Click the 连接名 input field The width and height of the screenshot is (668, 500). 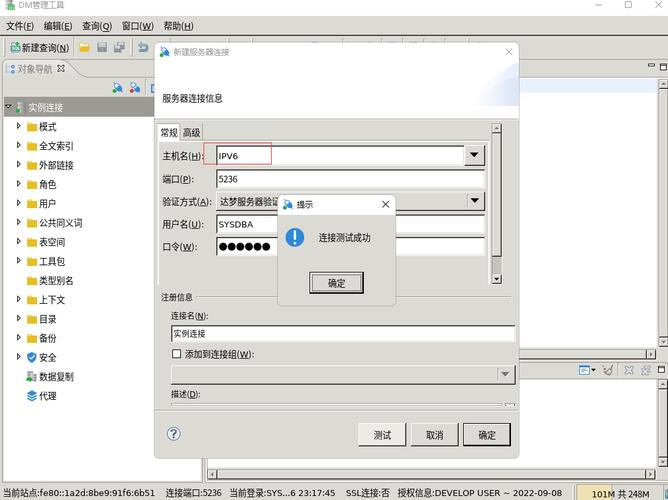pyautogui.click(x=343, y=334)
